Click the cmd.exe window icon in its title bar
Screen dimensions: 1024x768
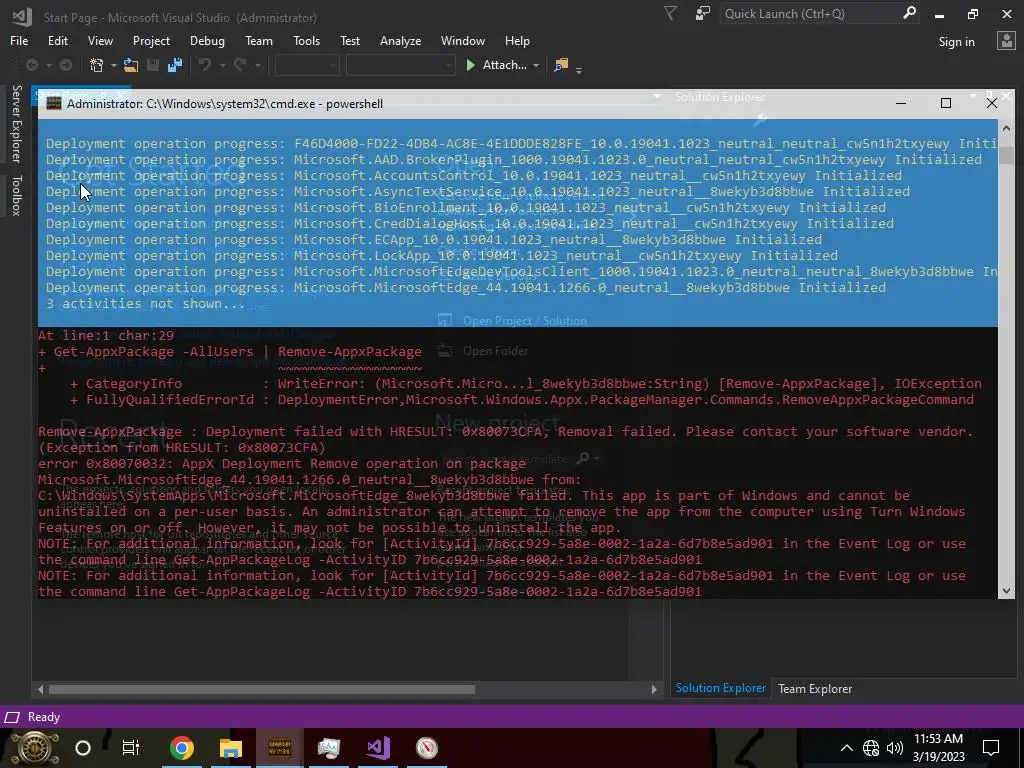click(54, 103)
